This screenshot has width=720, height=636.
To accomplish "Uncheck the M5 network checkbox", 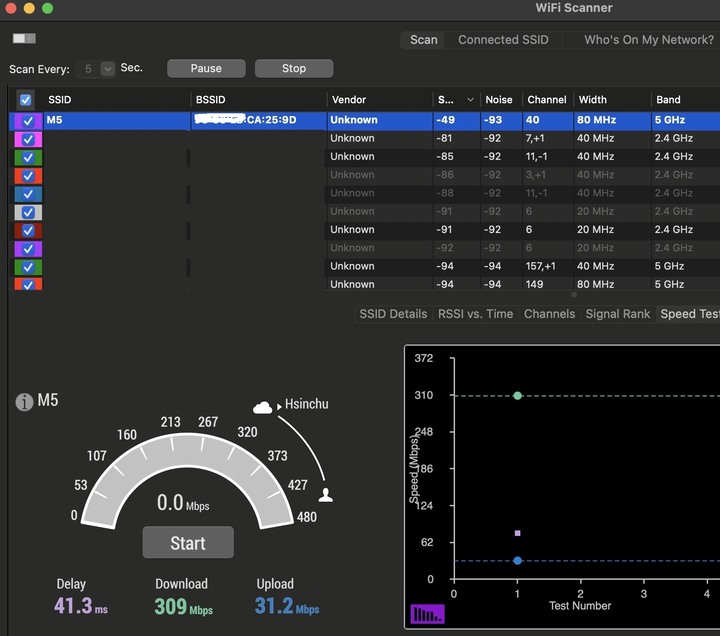I will [x=28, y=121].
